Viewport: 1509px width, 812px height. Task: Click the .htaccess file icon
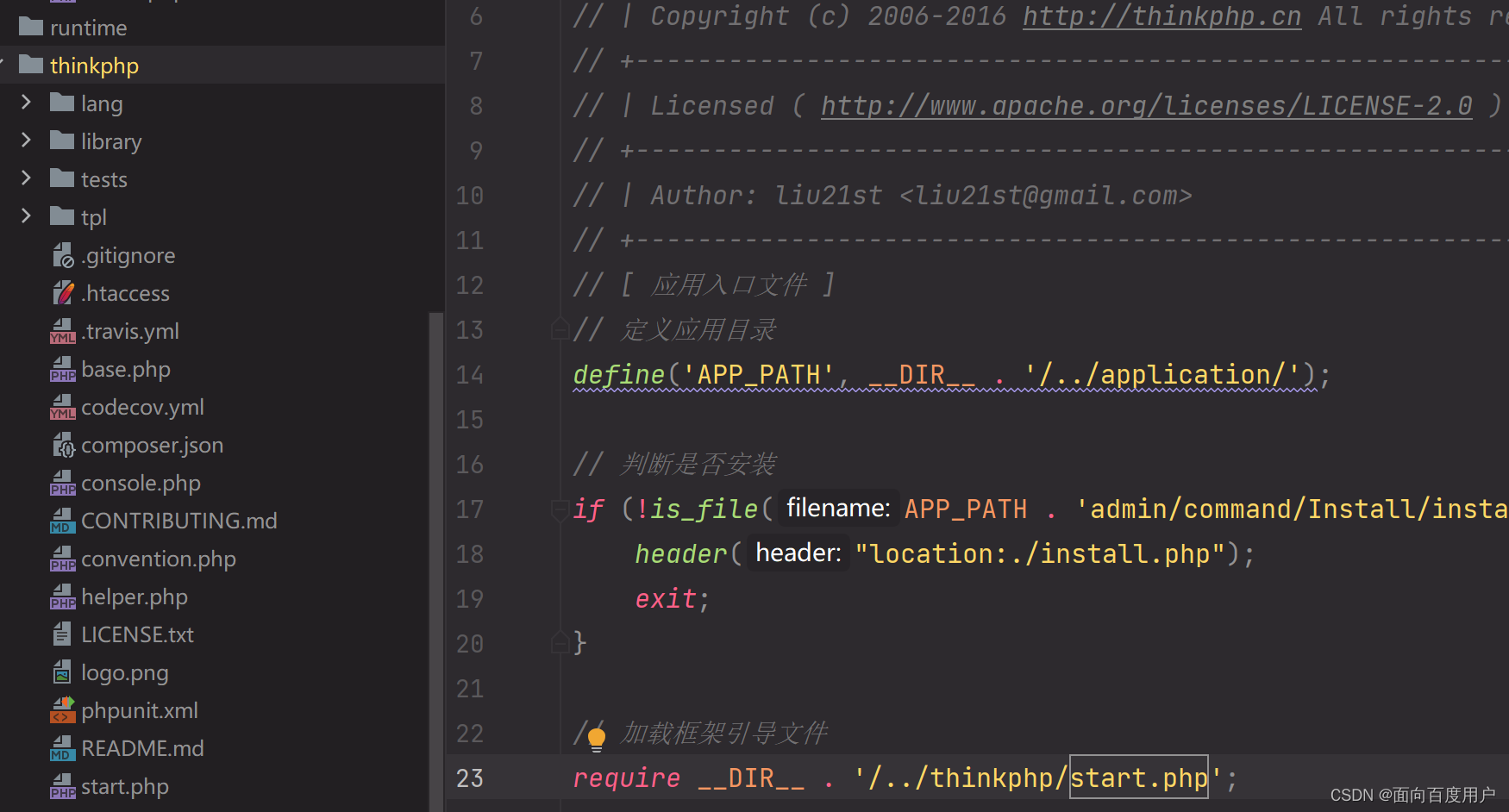pos(63,293)
